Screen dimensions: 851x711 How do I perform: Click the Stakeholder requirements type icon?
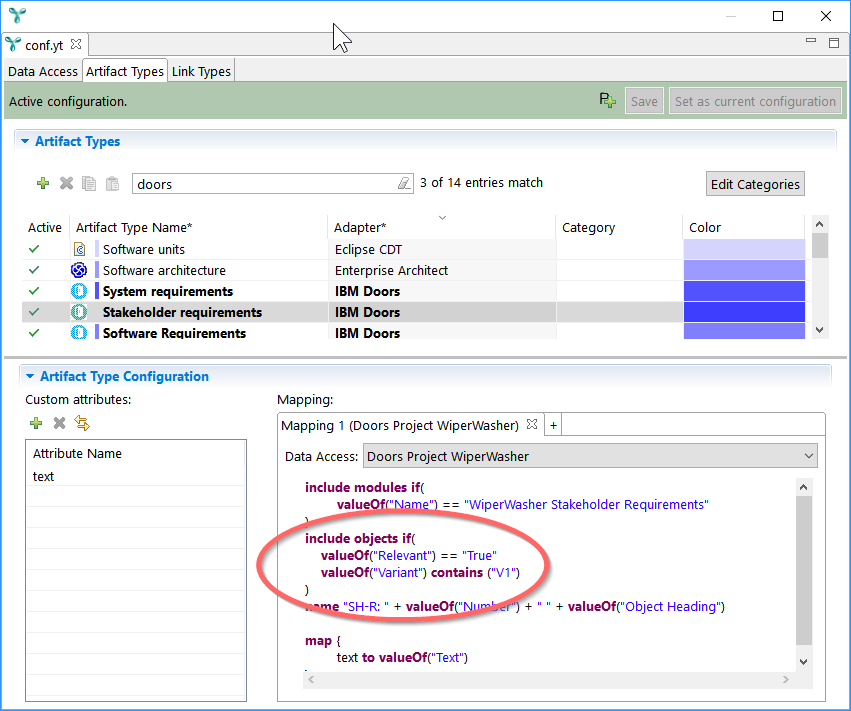[79, 312]
